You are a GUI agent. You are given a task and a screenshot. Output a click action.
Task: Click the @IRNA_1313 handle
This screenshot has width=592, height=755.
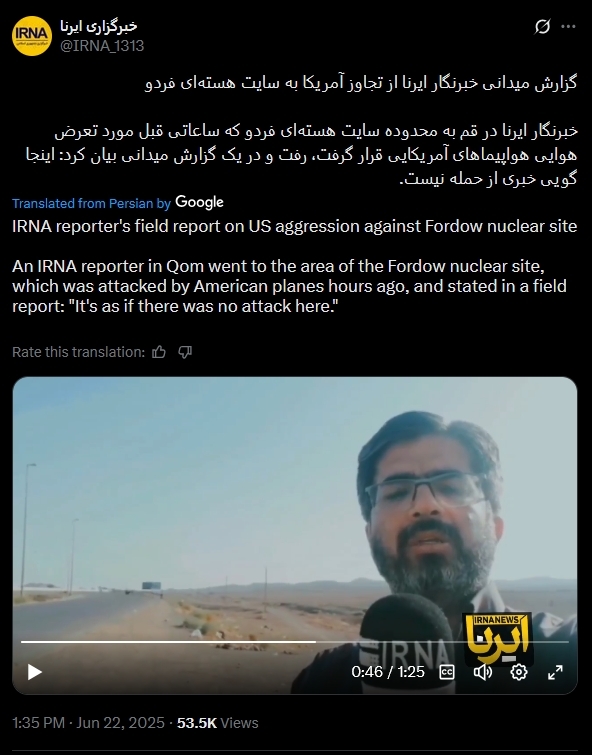pyautogui.click(x=102, y=46)
